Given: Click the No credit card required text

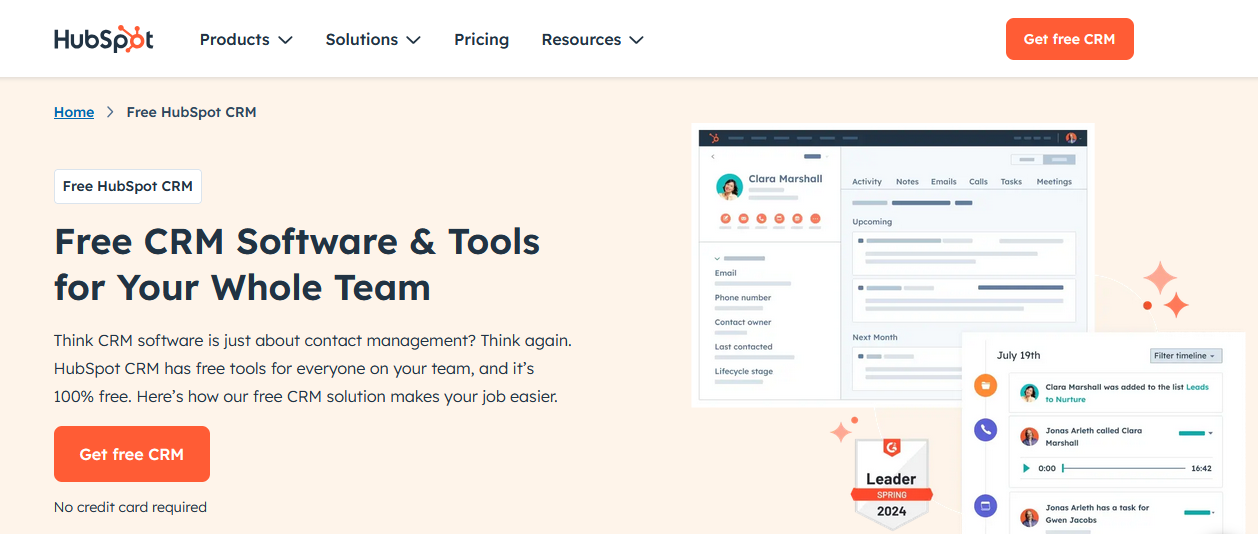Looking at the screenshot, I should click(x=130, y=507).
